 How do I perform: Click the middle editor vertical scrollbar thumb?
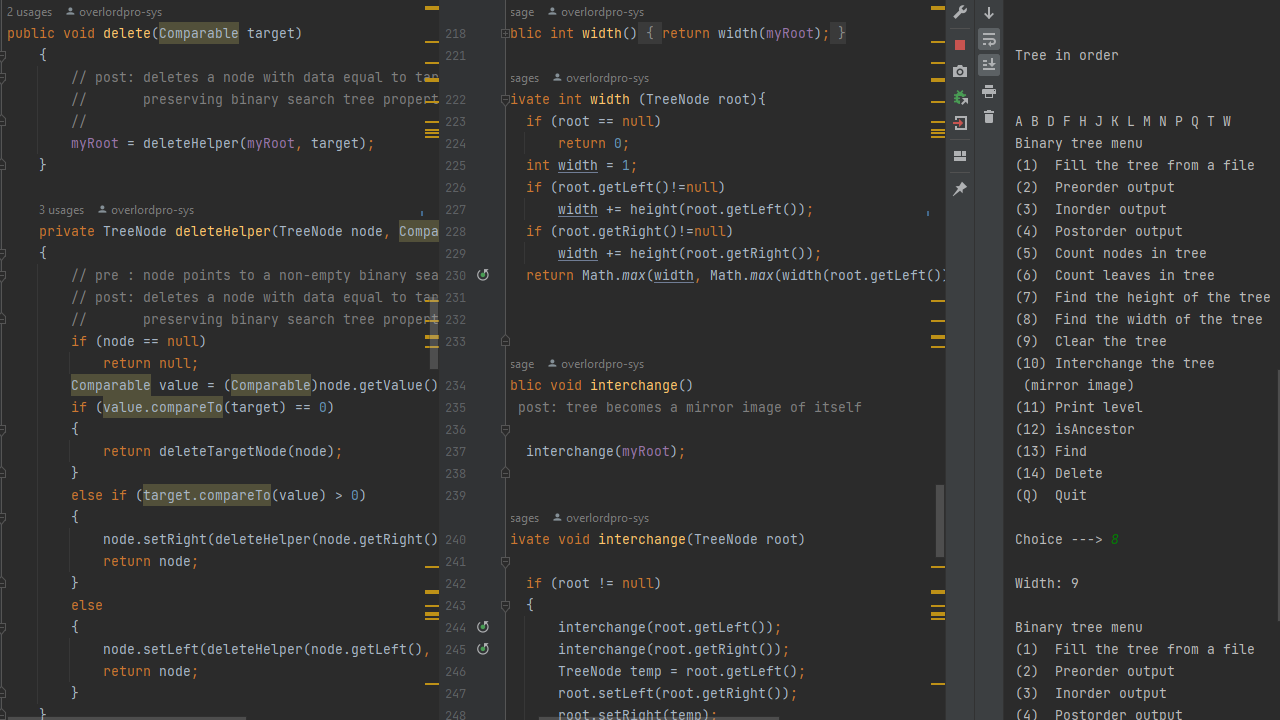(x=940, y=521)
